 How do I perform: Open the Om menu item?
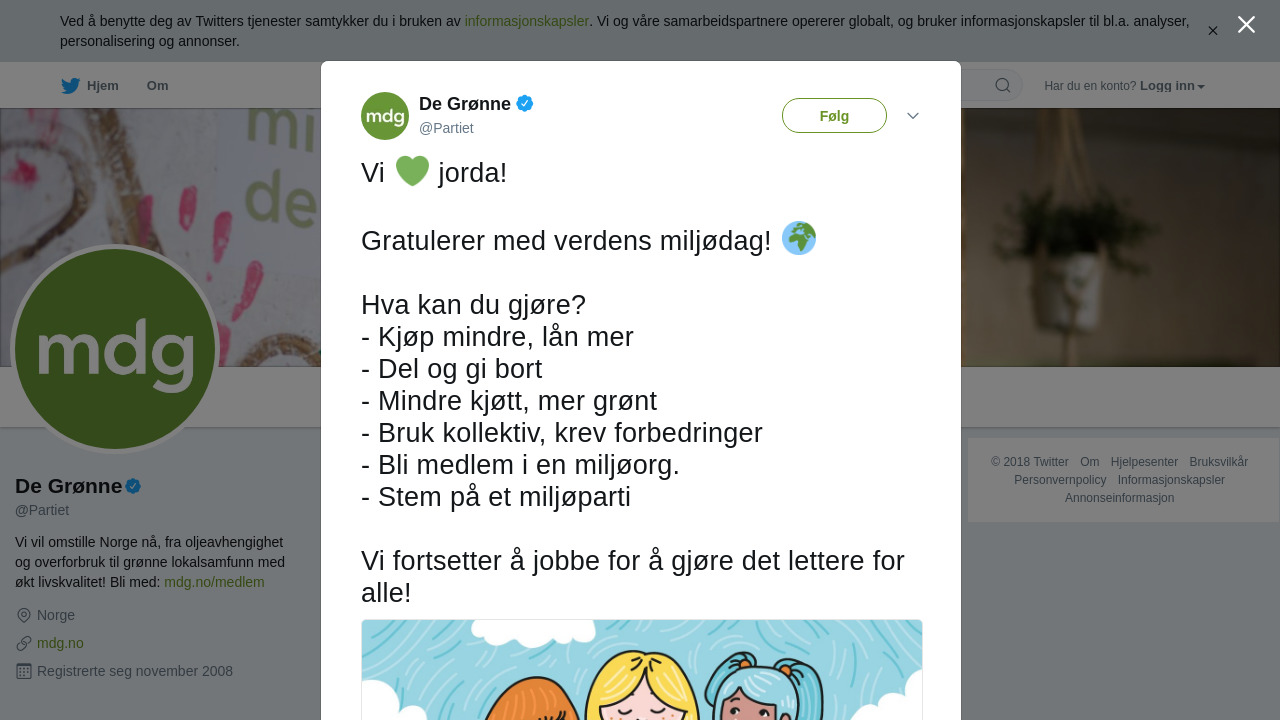pos(157,86)
